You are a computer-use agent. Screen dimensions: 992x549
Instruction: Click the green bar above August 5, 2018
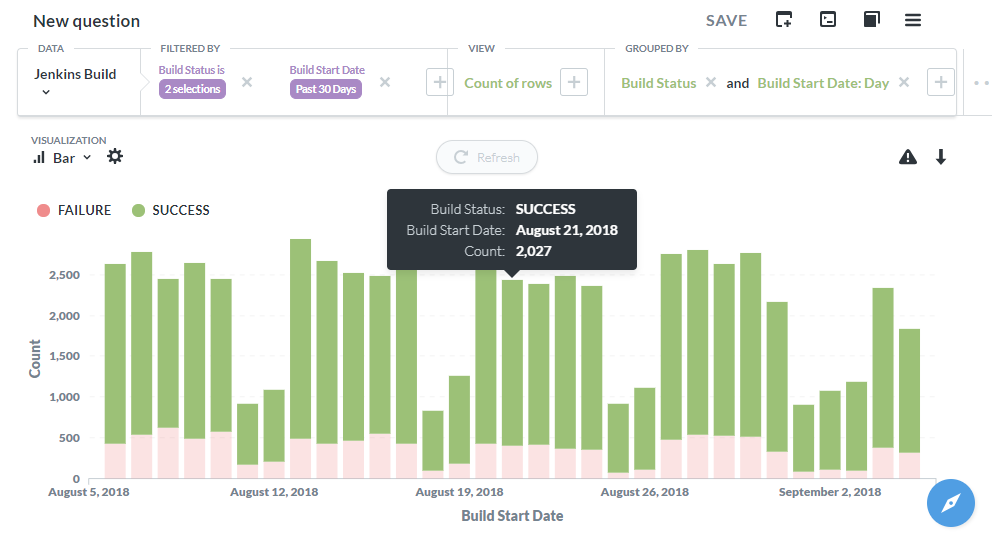(115, 354)
